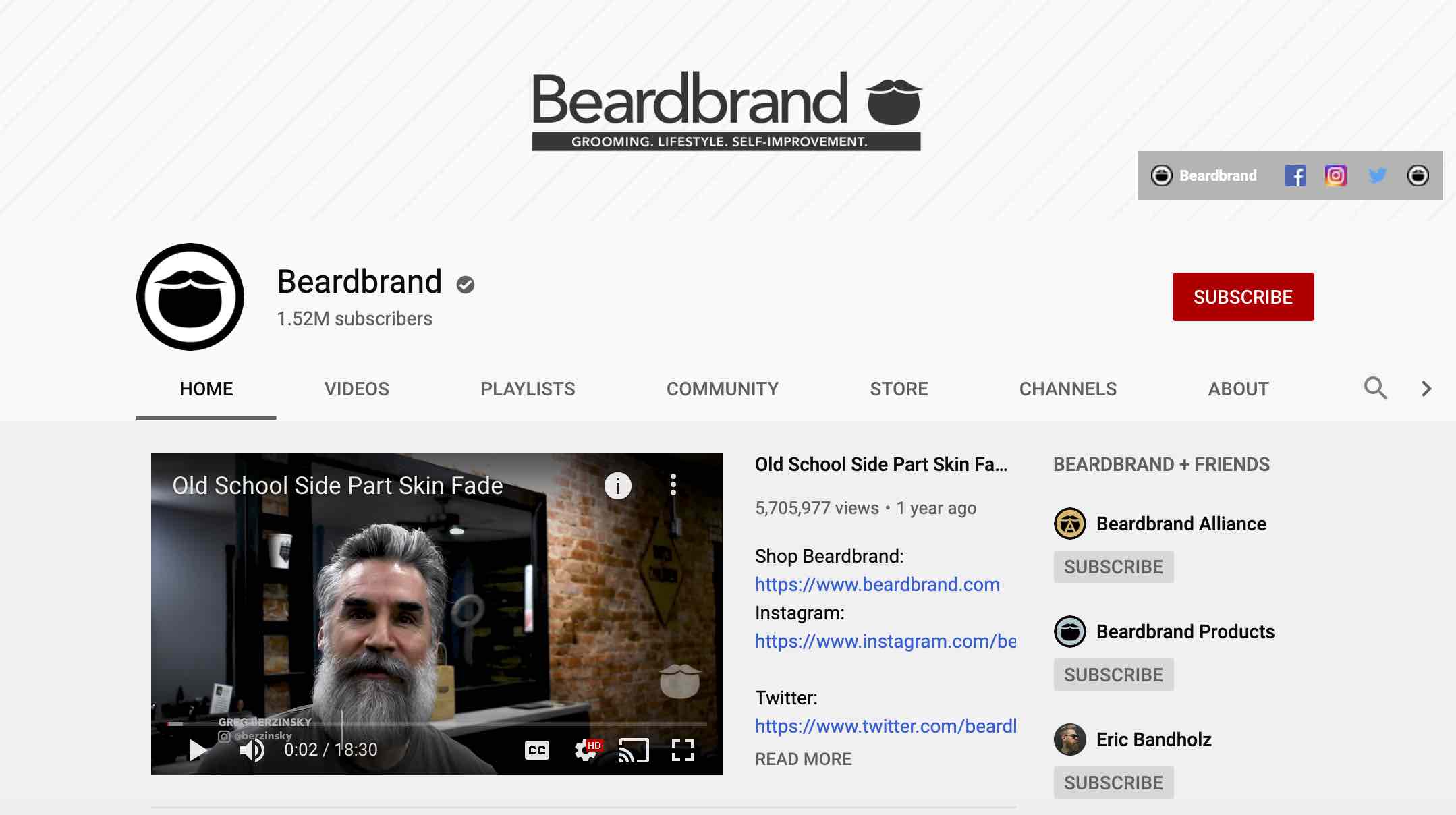Show video info card icon

click(617, 486)
